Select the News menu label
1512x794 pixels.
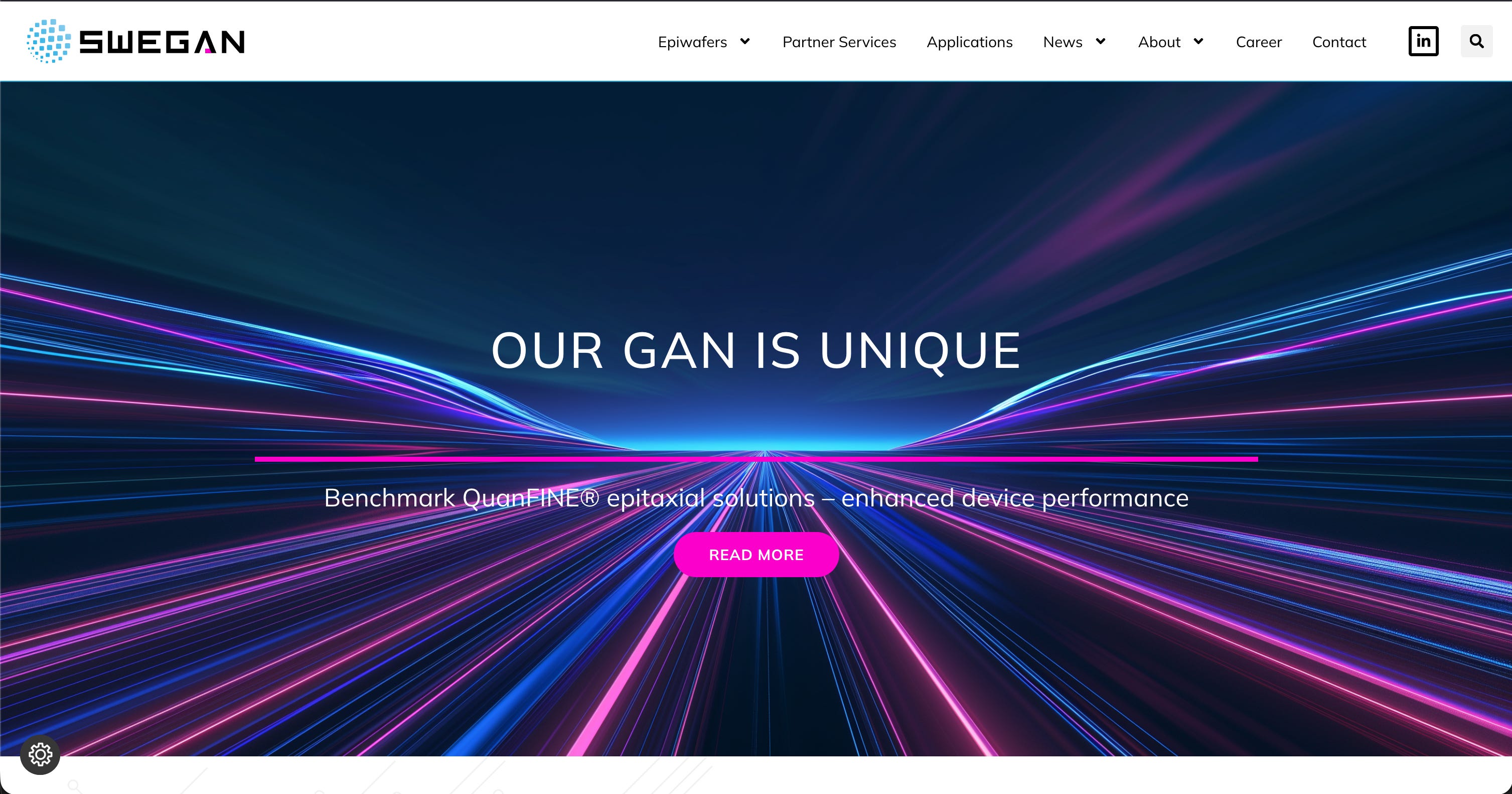[x=1063, y=42]
